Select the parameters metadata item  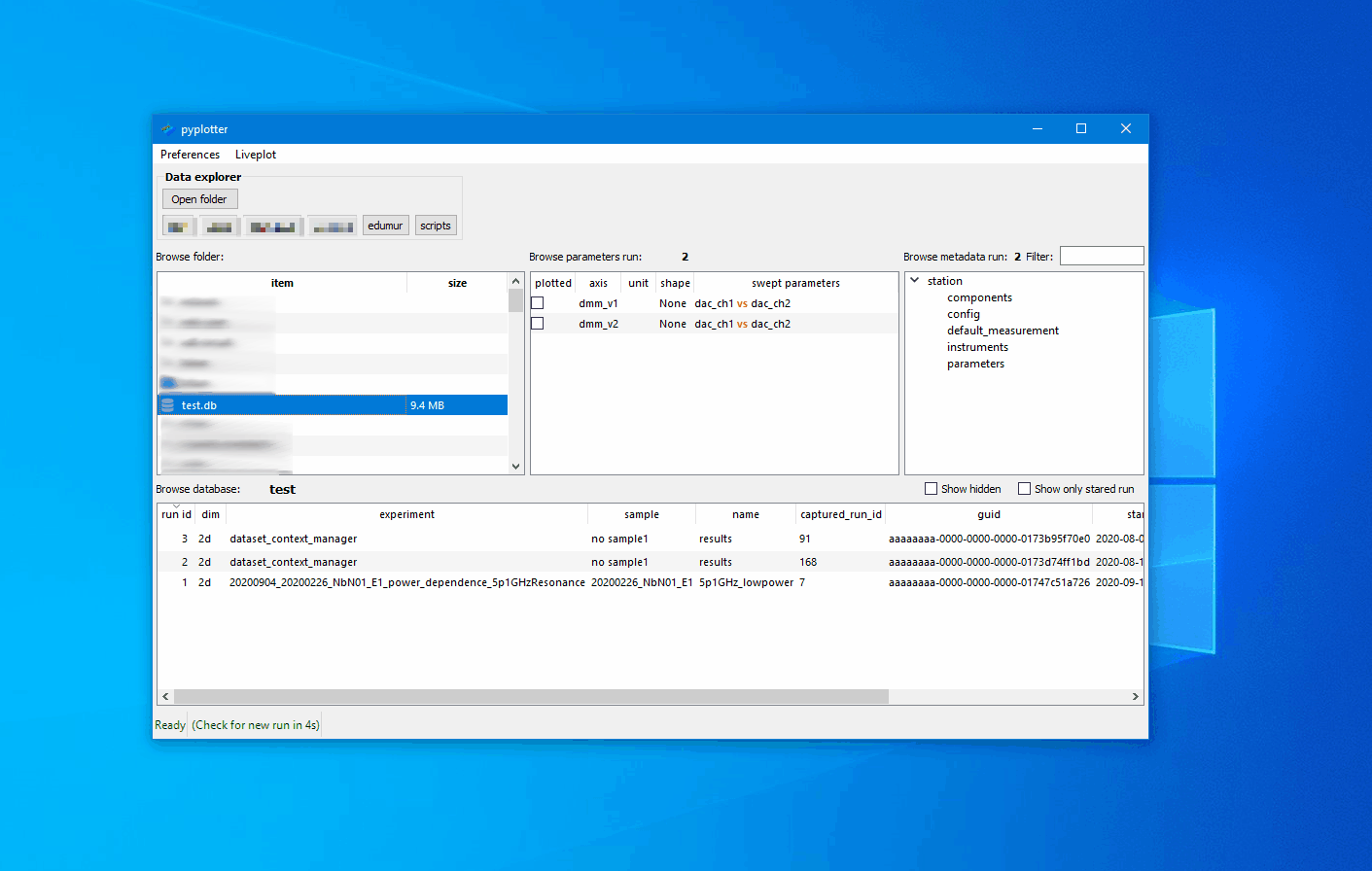[975, 364]
